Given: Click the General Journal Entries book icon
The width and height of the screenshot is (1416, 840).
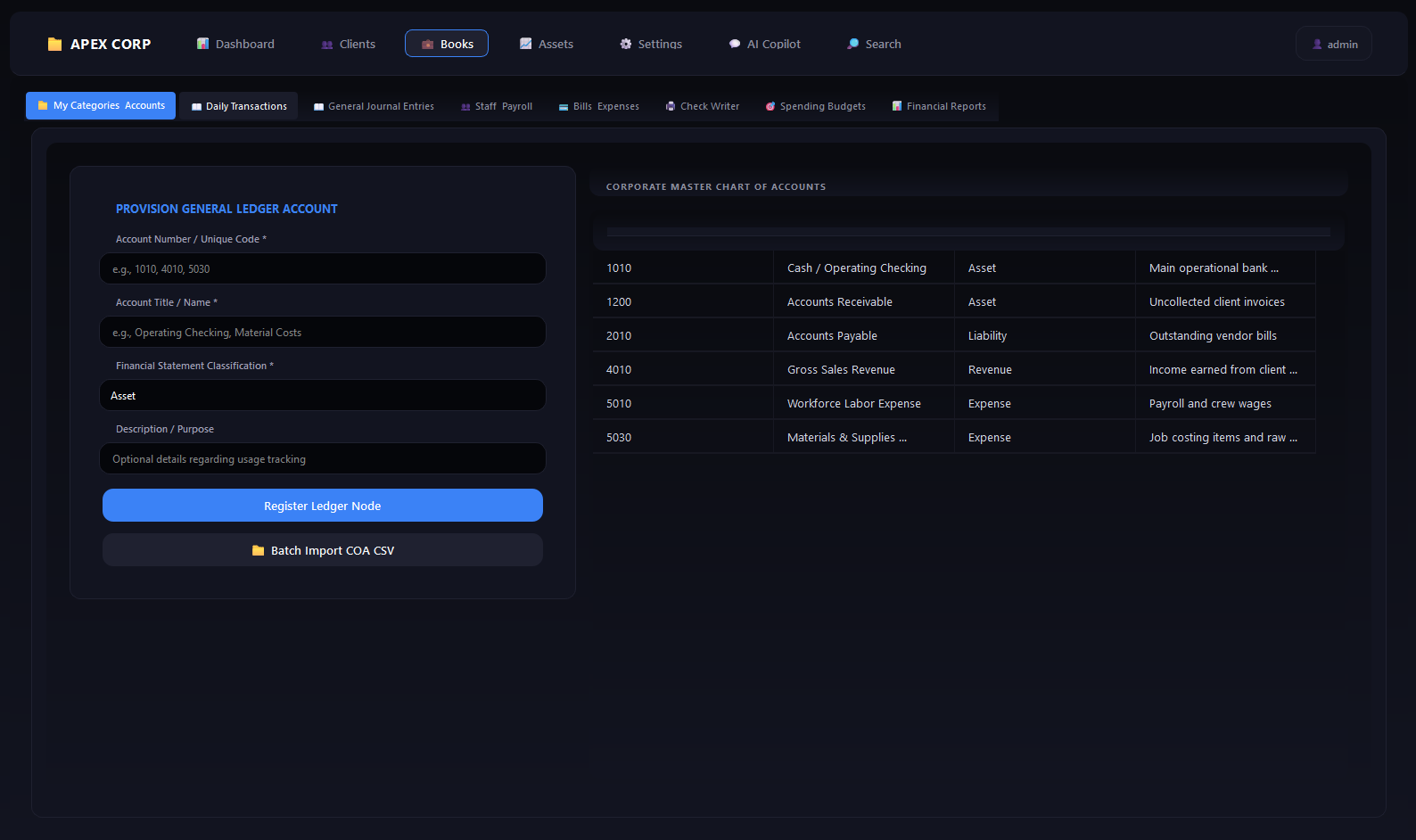Looking at the screenshot, I should point(319,106).
